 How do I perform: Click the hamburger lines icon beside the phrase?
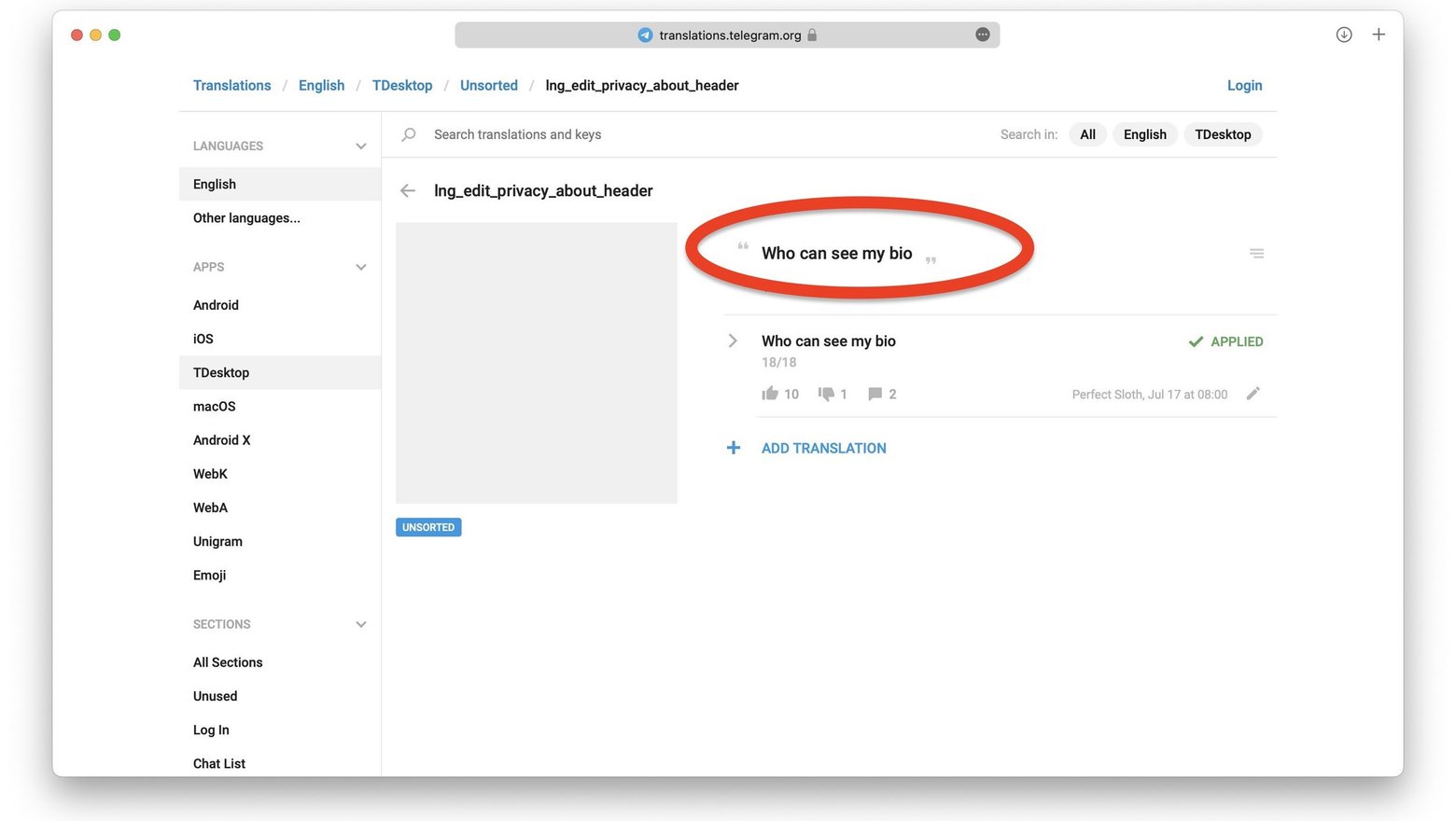(1256, 253)
